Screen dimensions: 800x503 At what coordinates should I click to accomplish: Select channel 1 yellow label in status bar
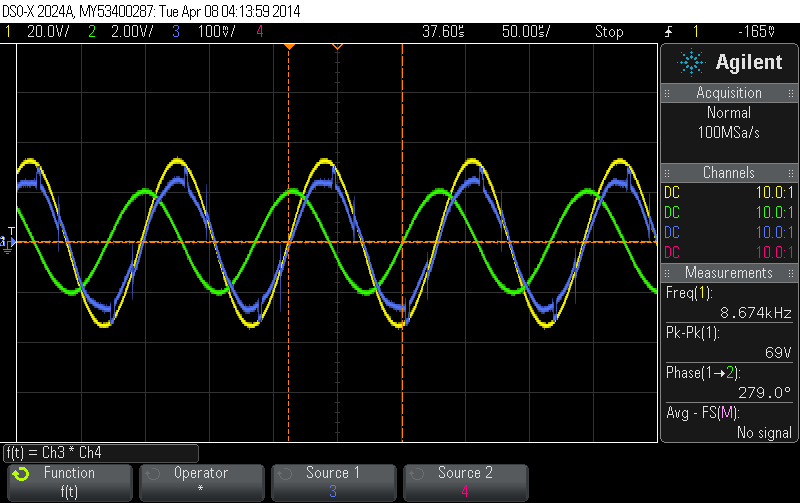pos(8,32)
